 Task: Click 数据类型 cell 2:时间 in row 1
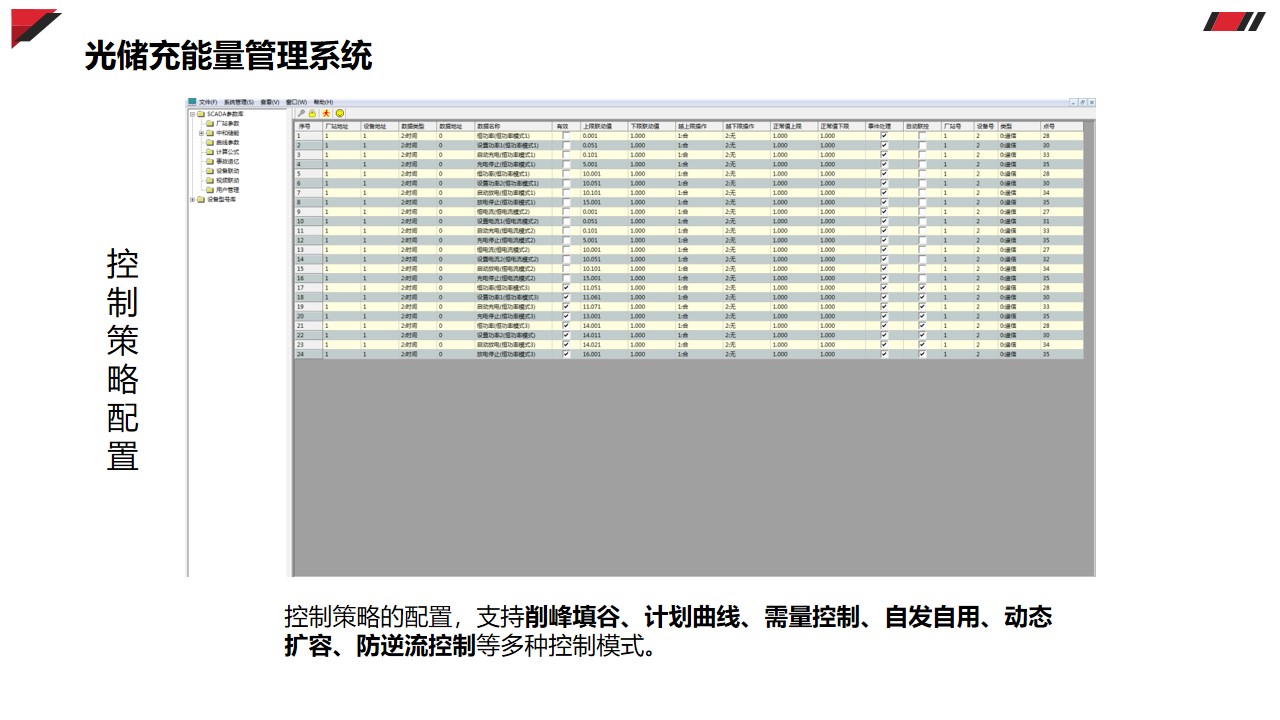tap(418, 135)
